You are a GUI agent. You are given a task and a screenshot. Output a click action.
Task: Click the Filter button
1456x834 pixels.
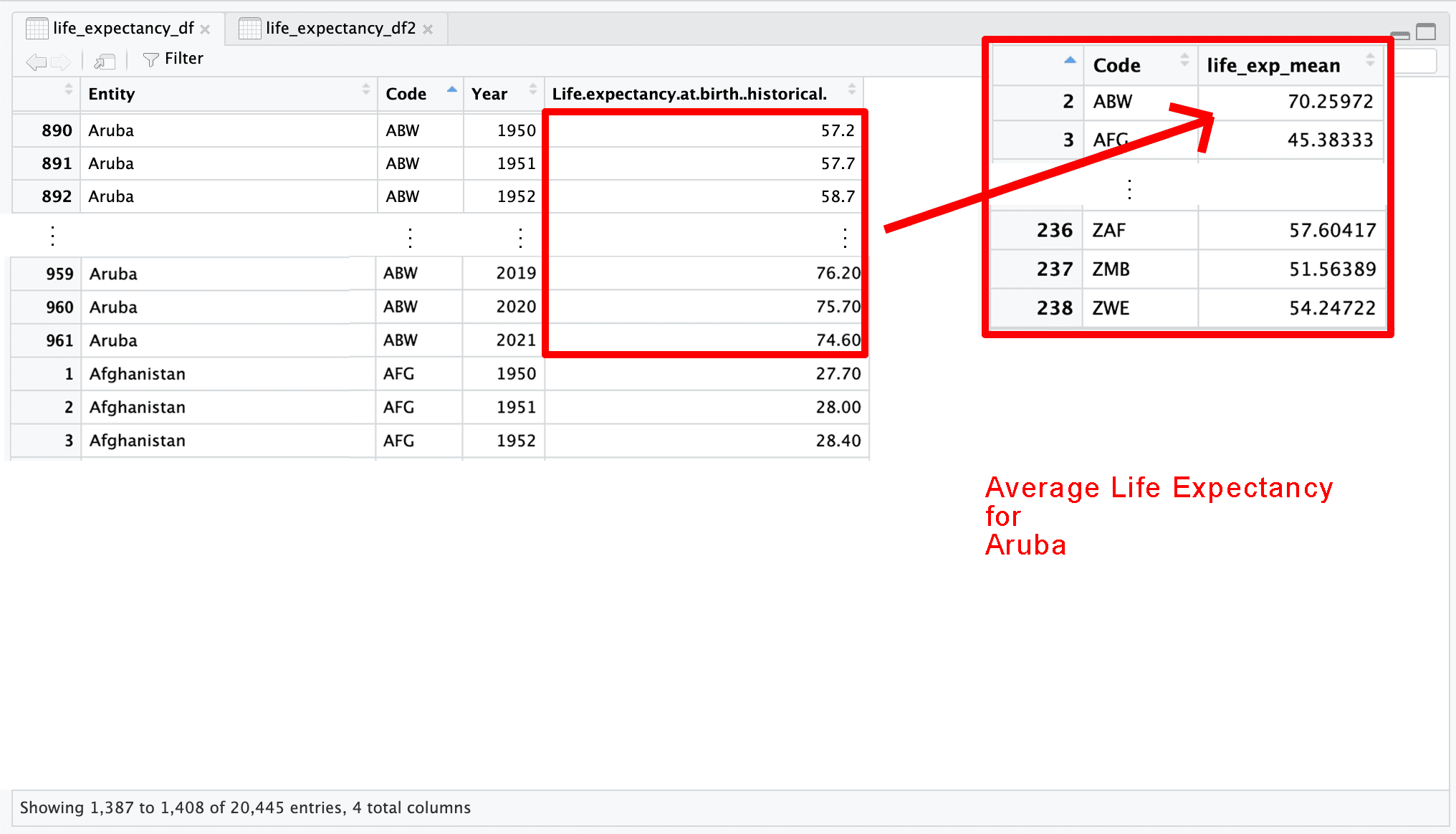pyautogui.click(x=173, y=59)
